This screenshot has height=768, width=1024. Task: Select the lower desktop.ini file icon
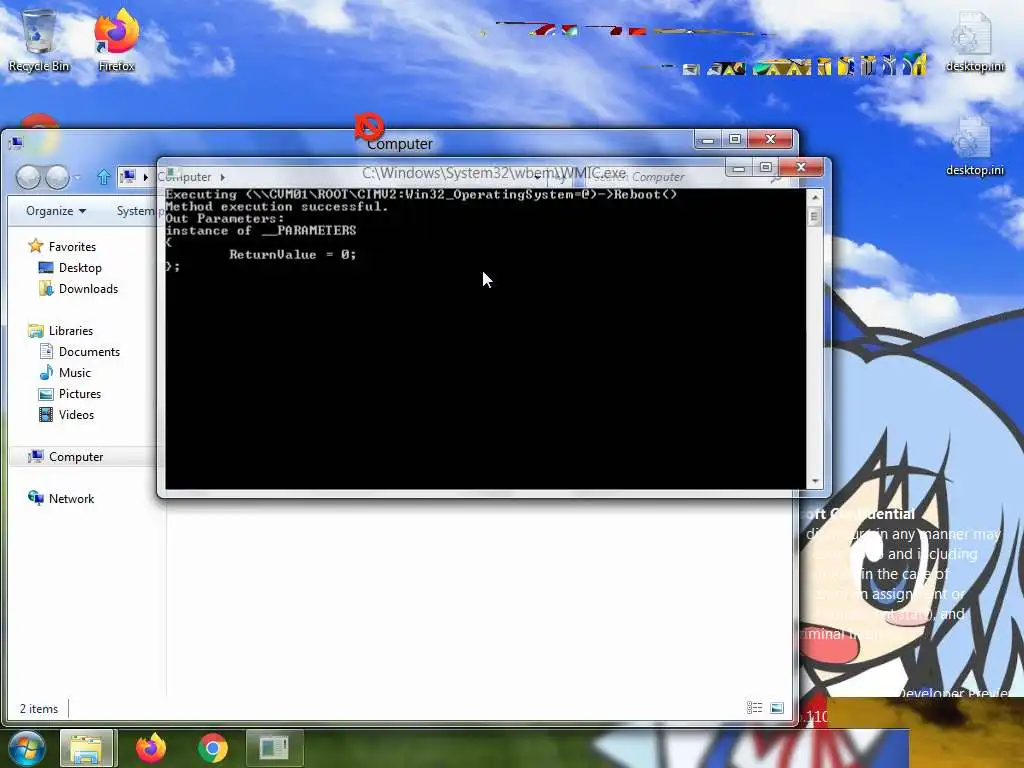[x=974, y=146]
